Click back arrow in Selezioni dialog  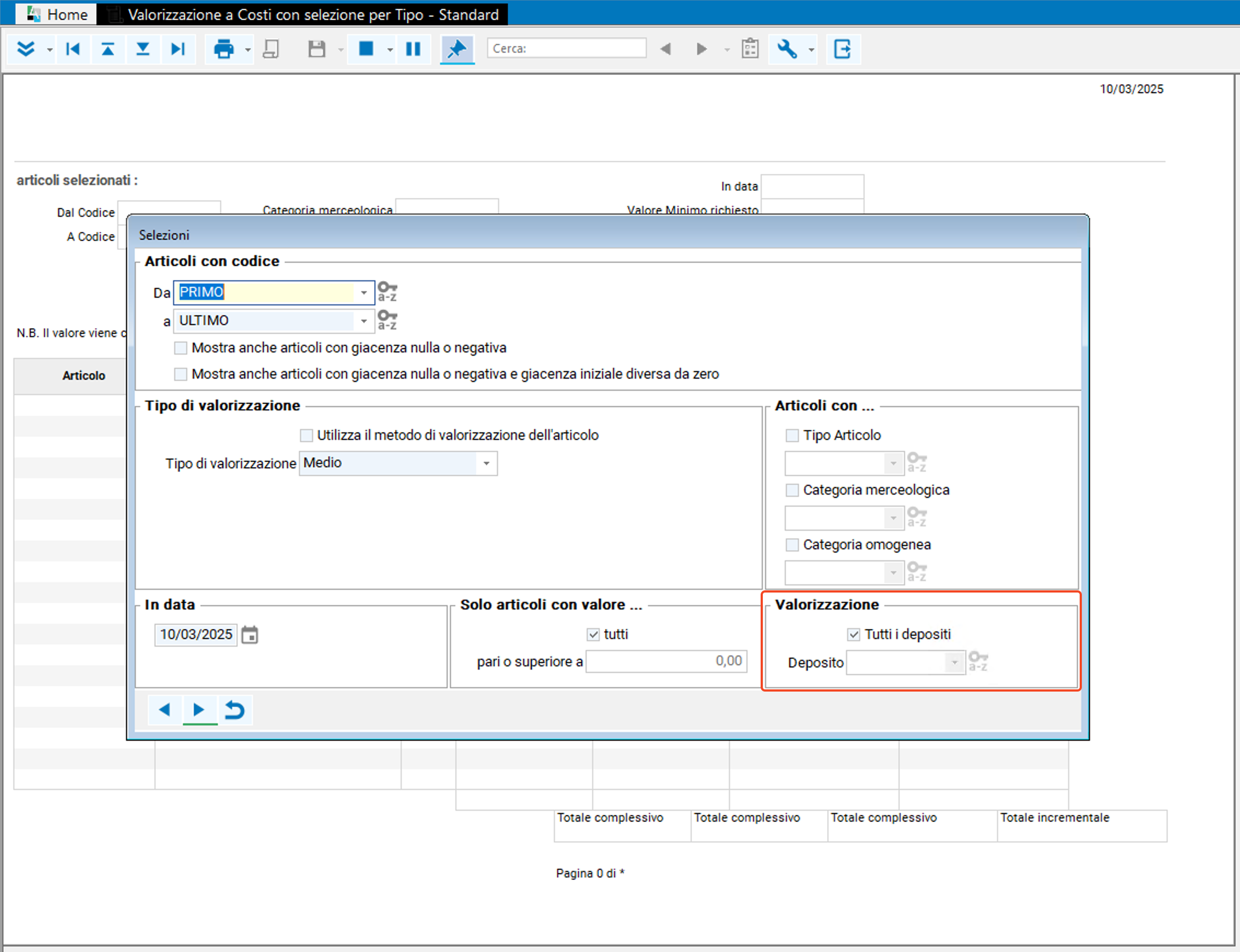click(x=164, y=710)
